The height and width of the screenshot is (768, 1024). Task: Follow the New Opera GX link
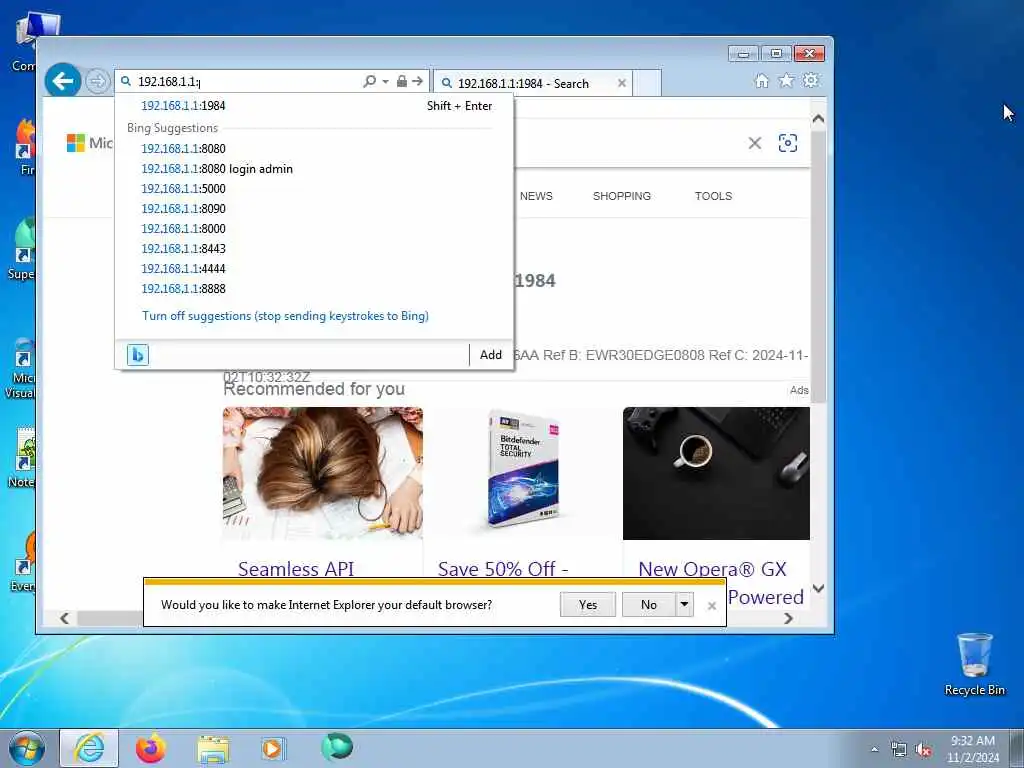[x=712, y=568]
